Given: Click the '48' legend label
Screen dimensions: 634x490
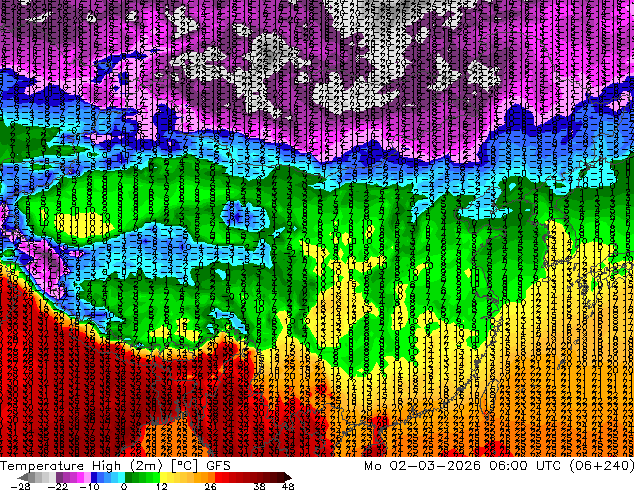Looking at the screenshot, I should tap(288, 486).
